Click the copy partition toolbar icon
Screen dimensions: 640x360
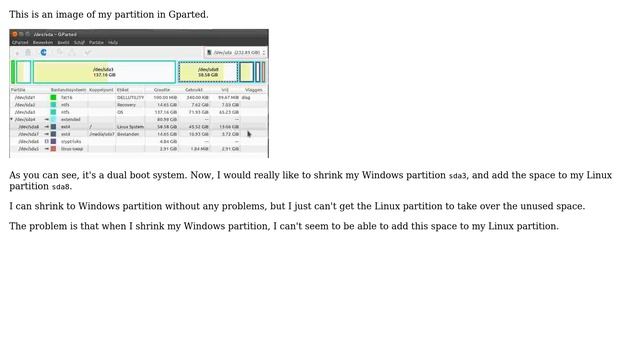point(60,52)
